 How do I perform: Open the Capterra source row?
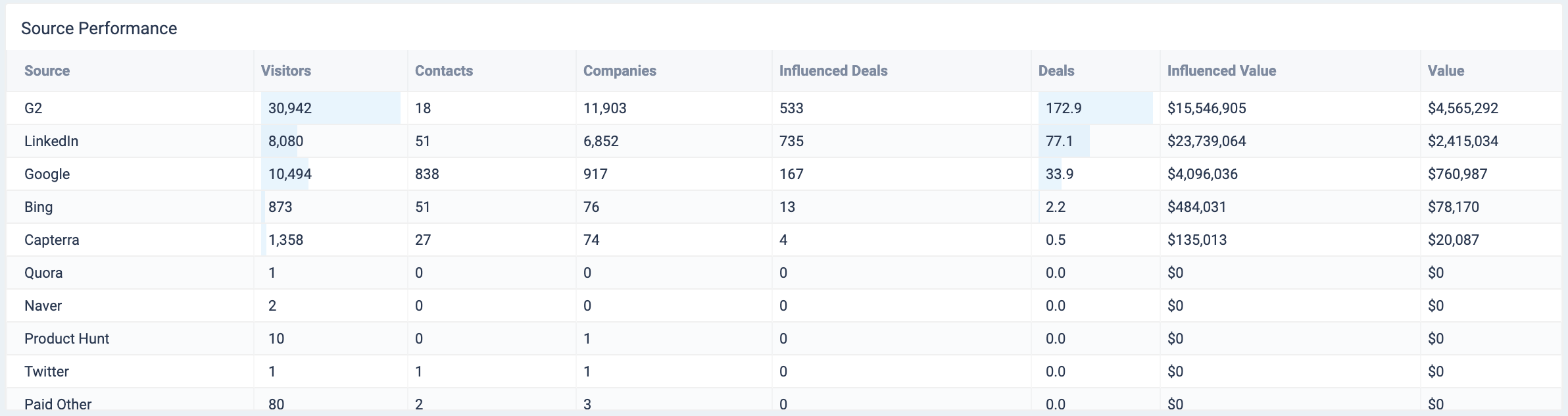click(x=51, y=240)
